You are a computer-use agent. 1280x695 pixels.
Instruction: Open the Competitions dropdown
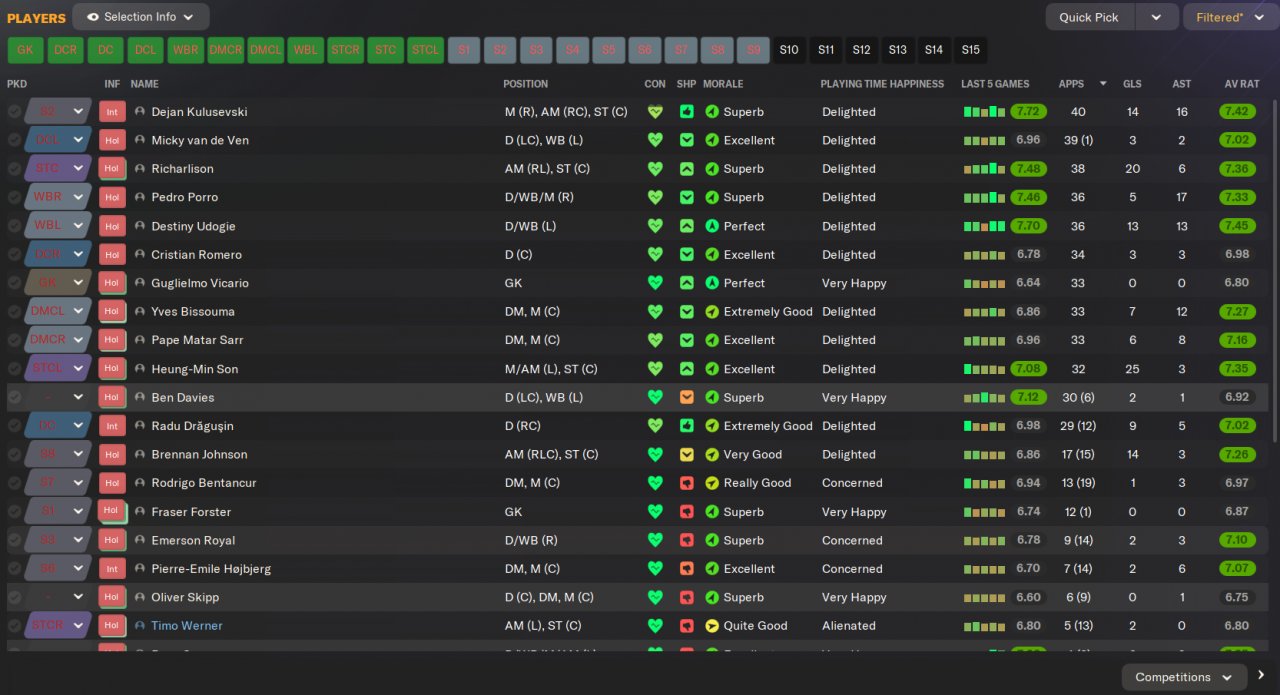pyautogui.click(x=1184, y=677)
